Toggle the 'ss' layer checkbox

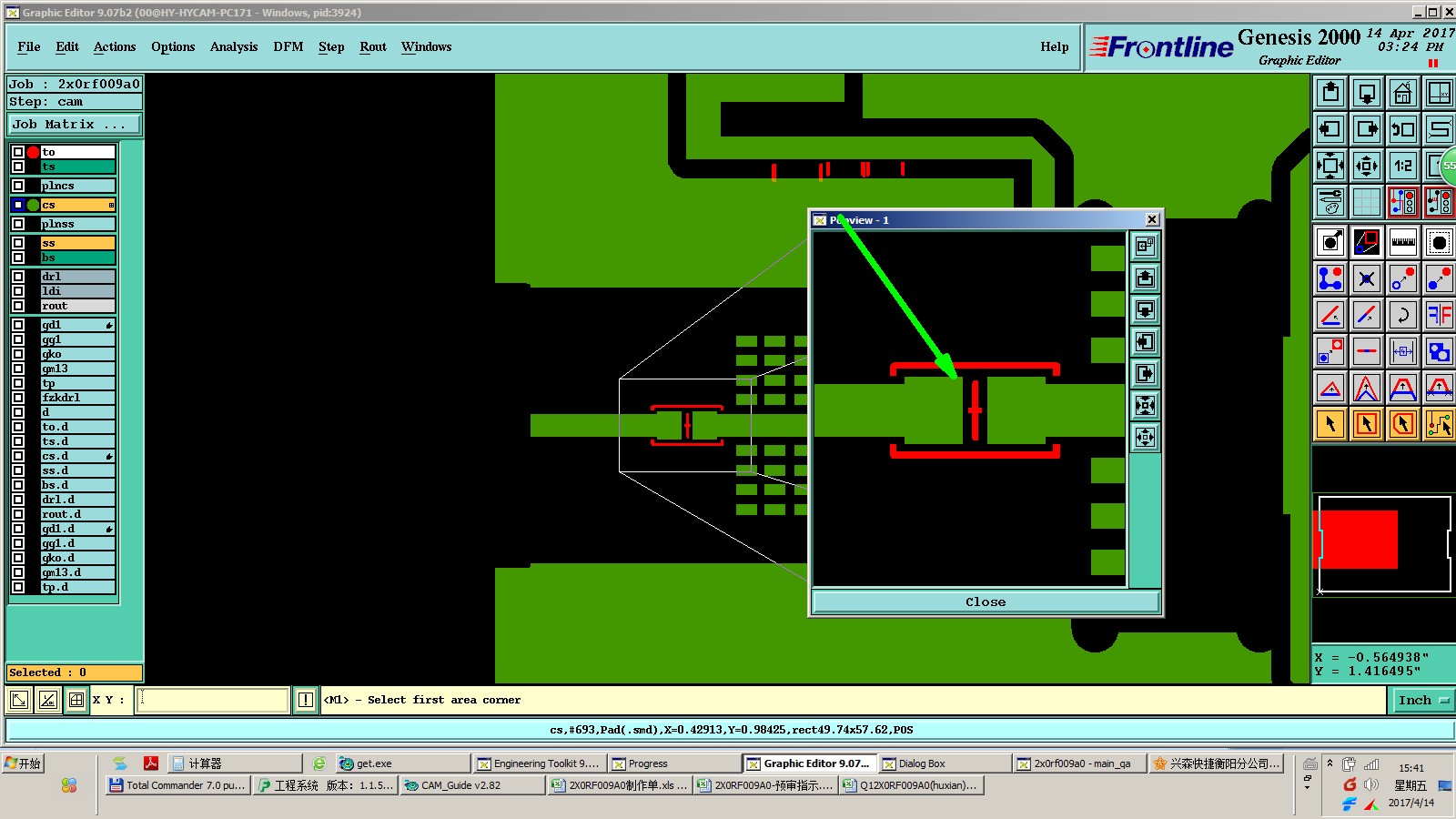[18, 243]
